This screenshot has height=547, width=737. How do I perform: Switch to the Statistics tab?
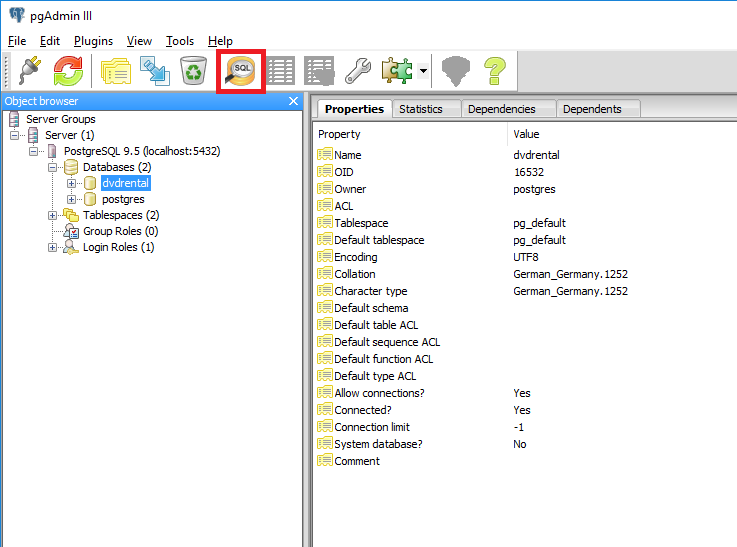coord(420,109)
